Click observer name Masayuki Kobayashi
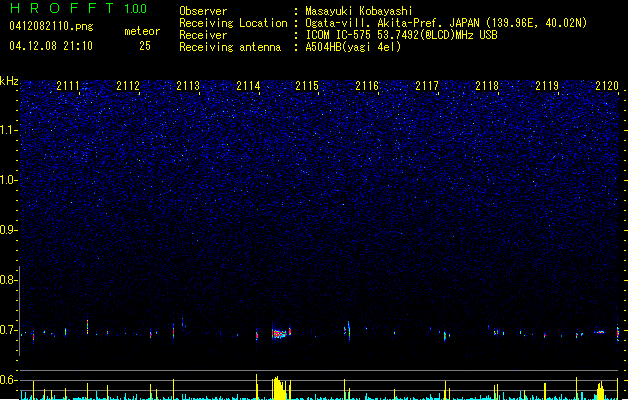629x400 pixels. 359,11
